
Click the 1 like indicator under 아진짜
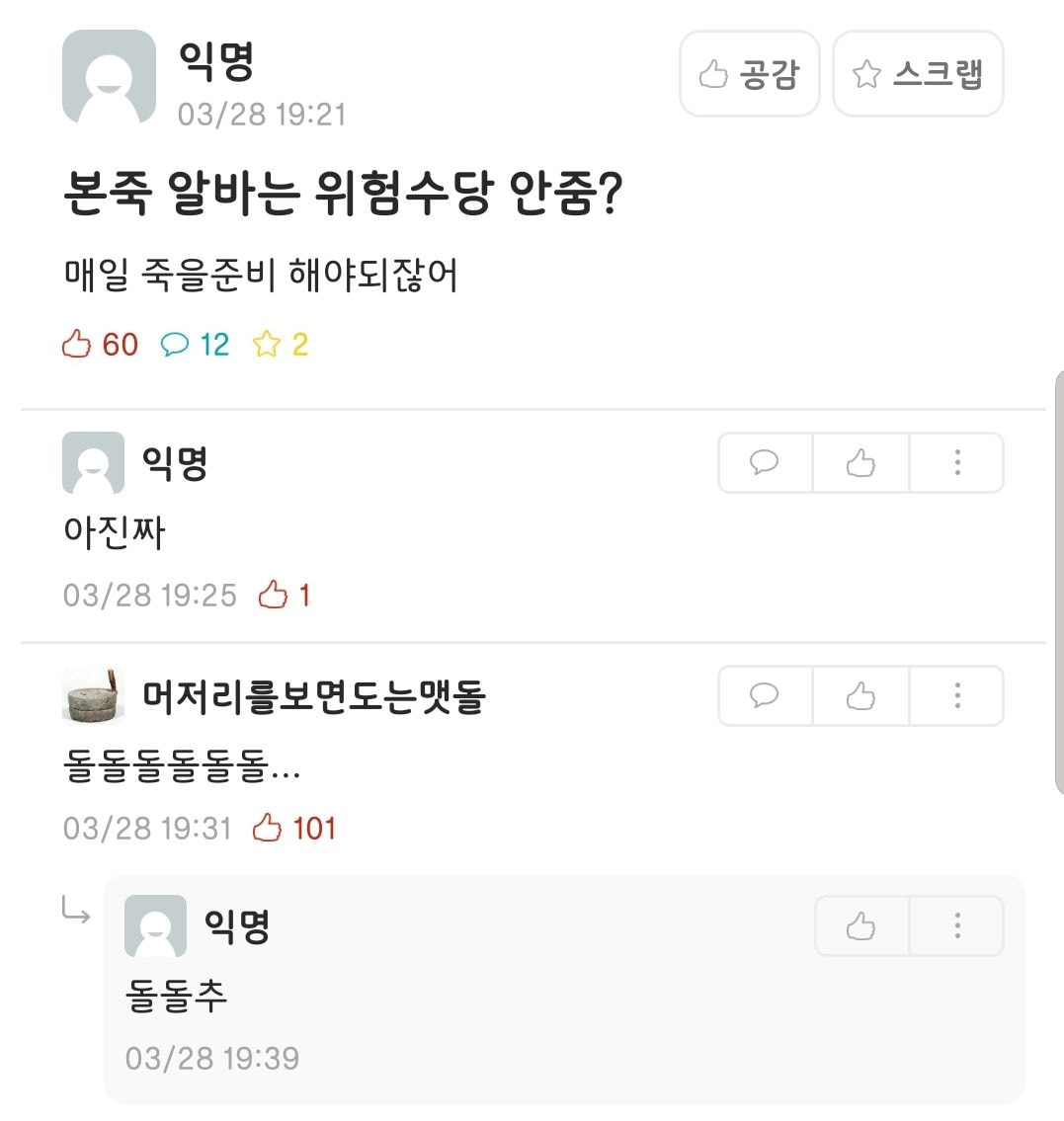click(x=285, y=595)
